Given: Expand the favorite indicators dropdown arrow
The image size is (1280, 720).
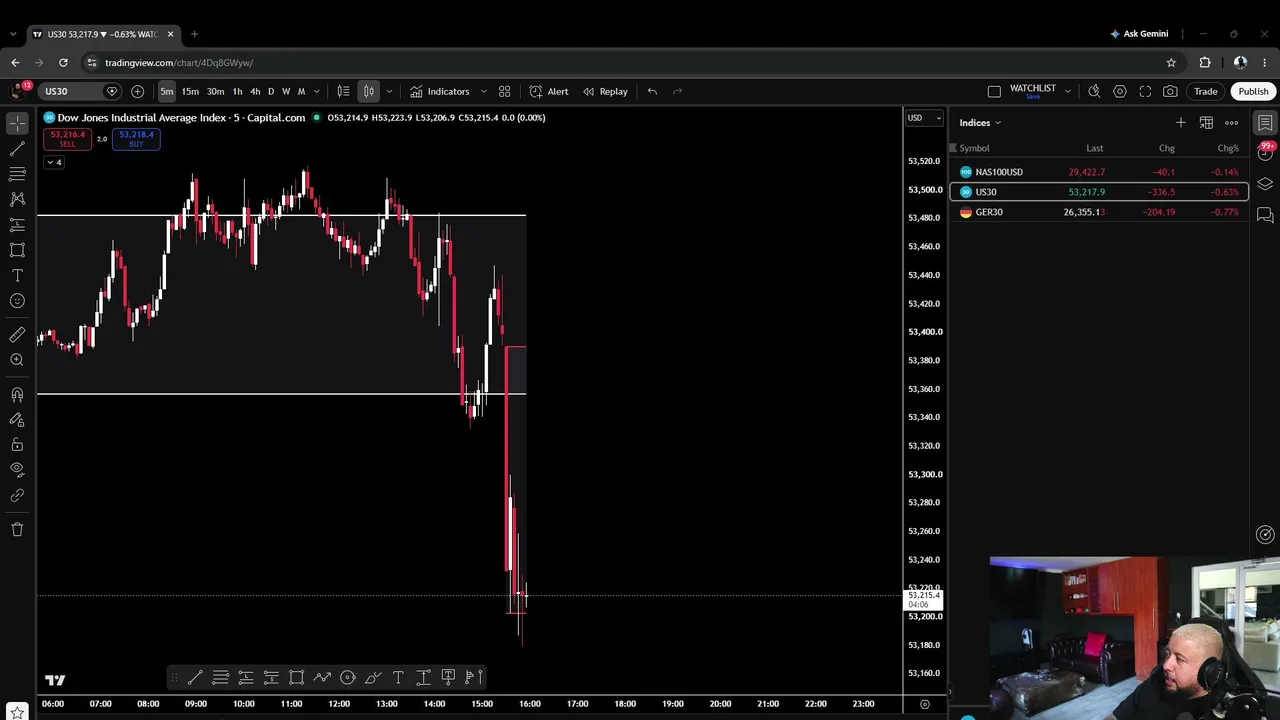Looking at the screenshot, I should (484, 91).
